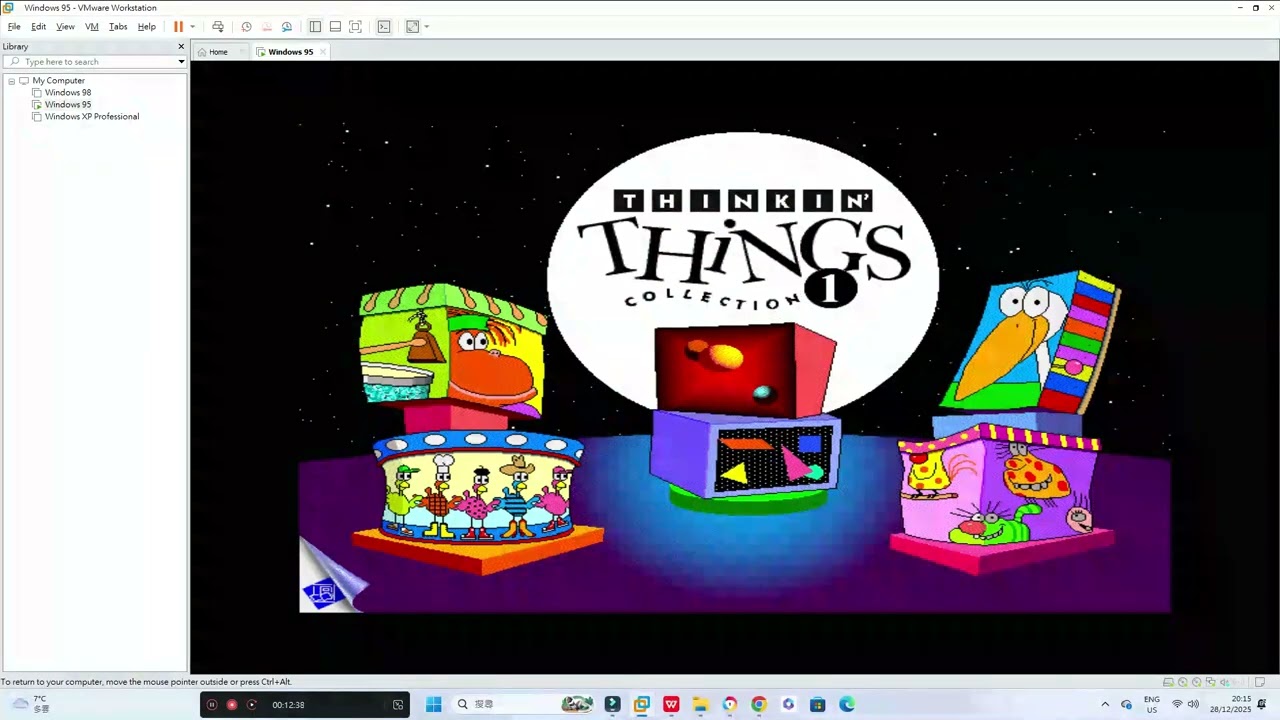1280x720 pixels.
Task: Click the second CD/DVD drive status icon
Action: [1197, 682]
